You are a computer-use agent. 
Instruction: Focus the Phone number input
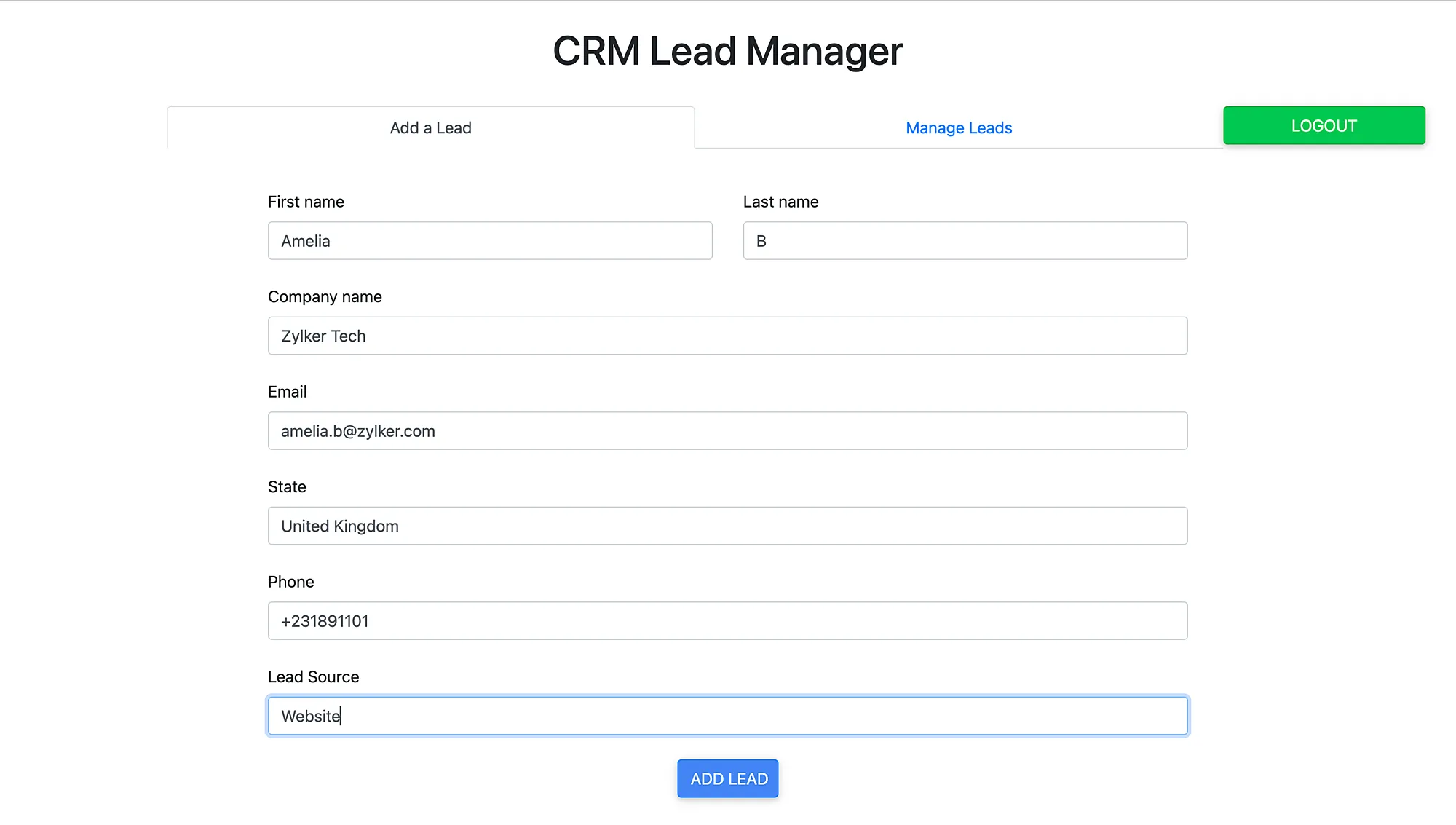click(727, 621)
